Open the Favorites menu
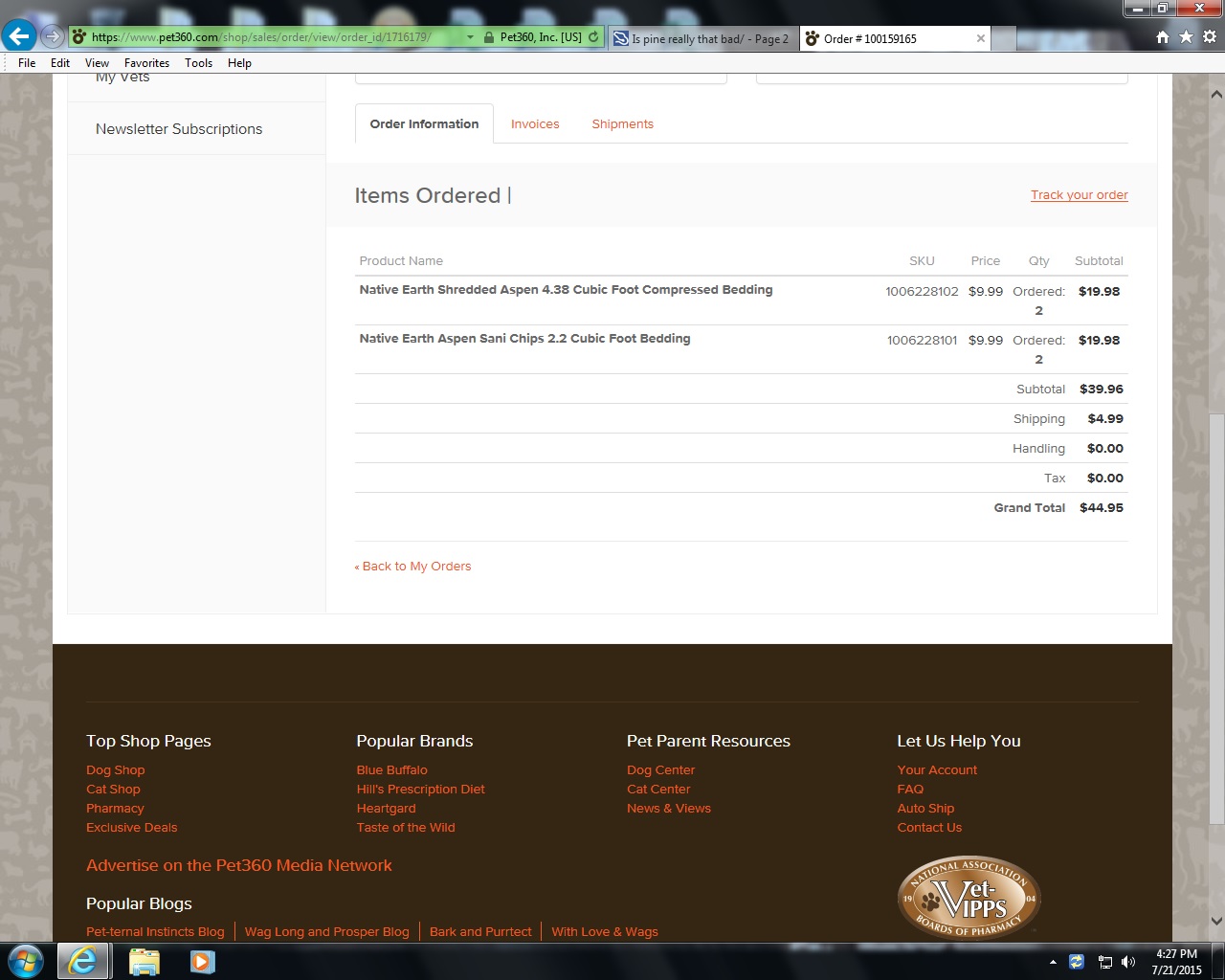The width and height of the screenshot is (1225, 980). (146, 63)
